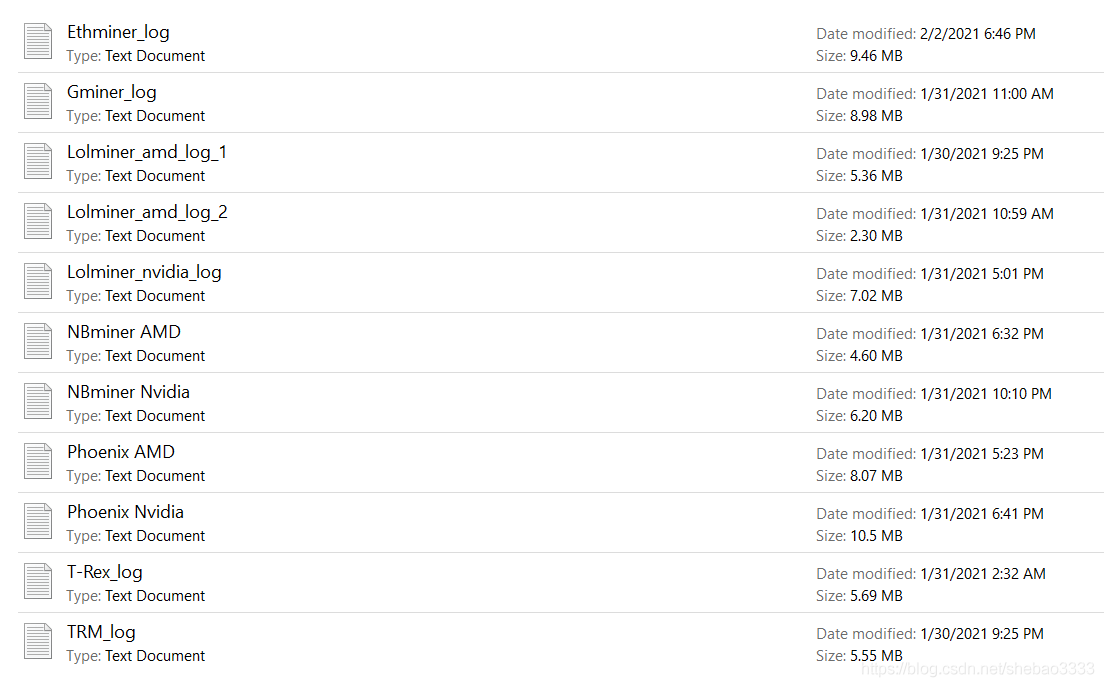Click the Phoenix Nvidia file name
Screen dimensions: 1104x687
(125, 512)
